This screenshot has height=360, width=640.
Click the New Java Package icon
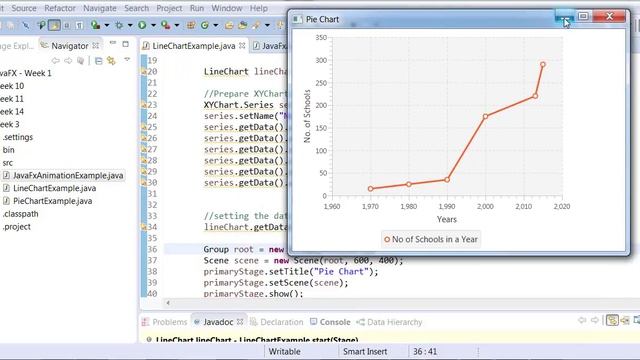coord(191,25)
